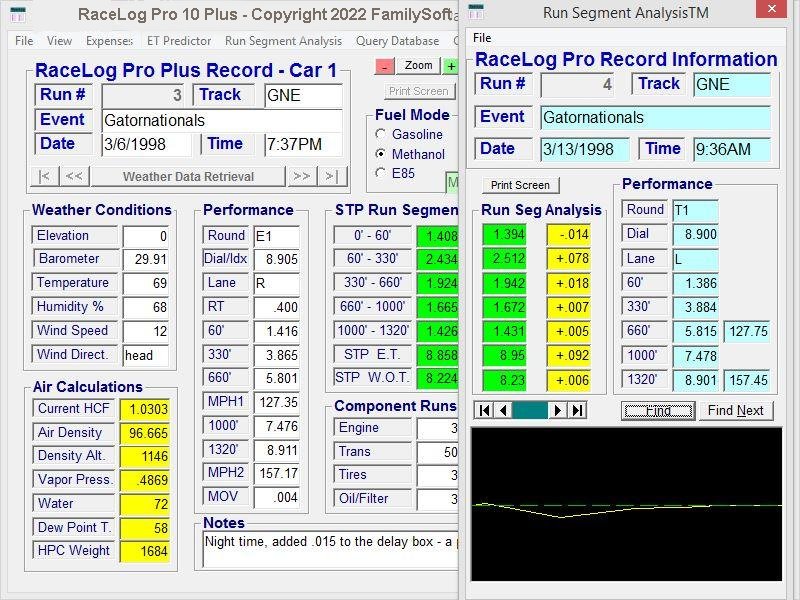800x600 pixels.
Task: Open the ET Predictor menu
Action: tap(179, 41)
